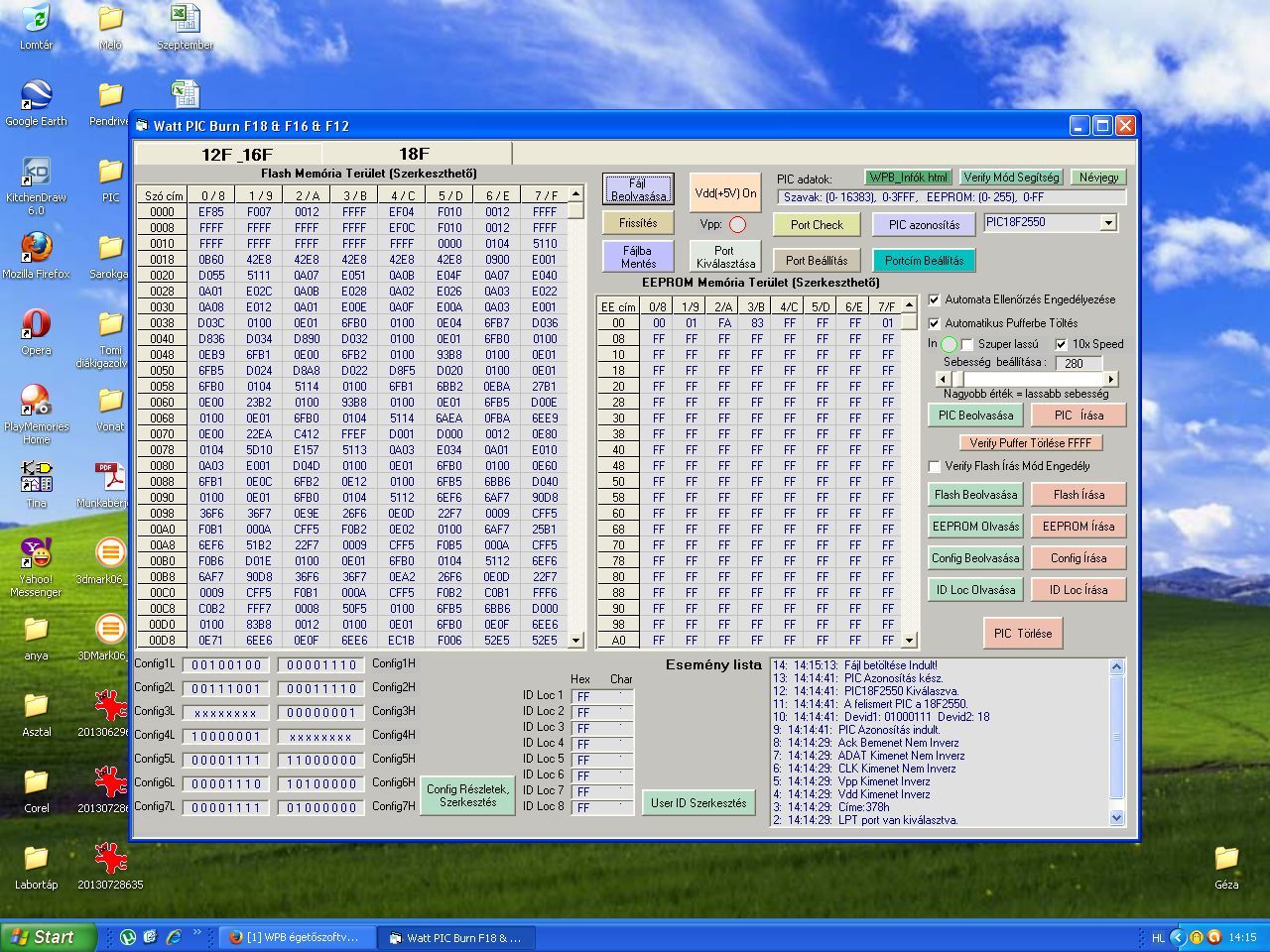Expand the PIC18F2550 device dropdown
The height and width of the screenshot is (952, 1270).
[x=1108, y=223]
